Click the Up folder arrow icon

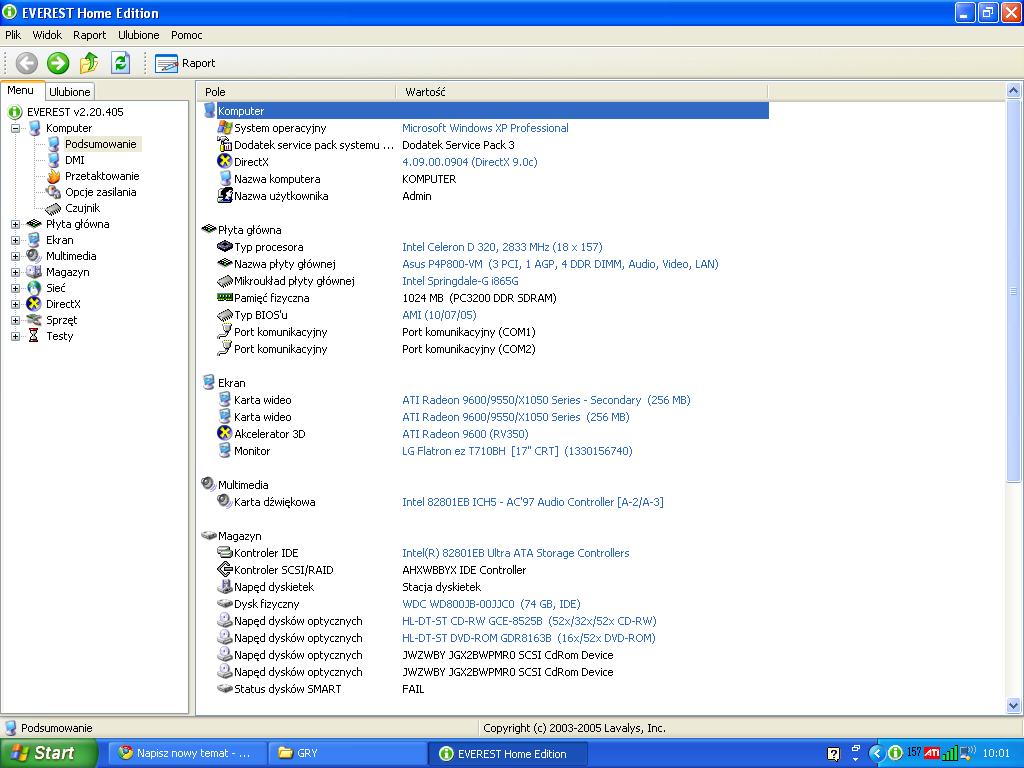click(x=89, y=63)
